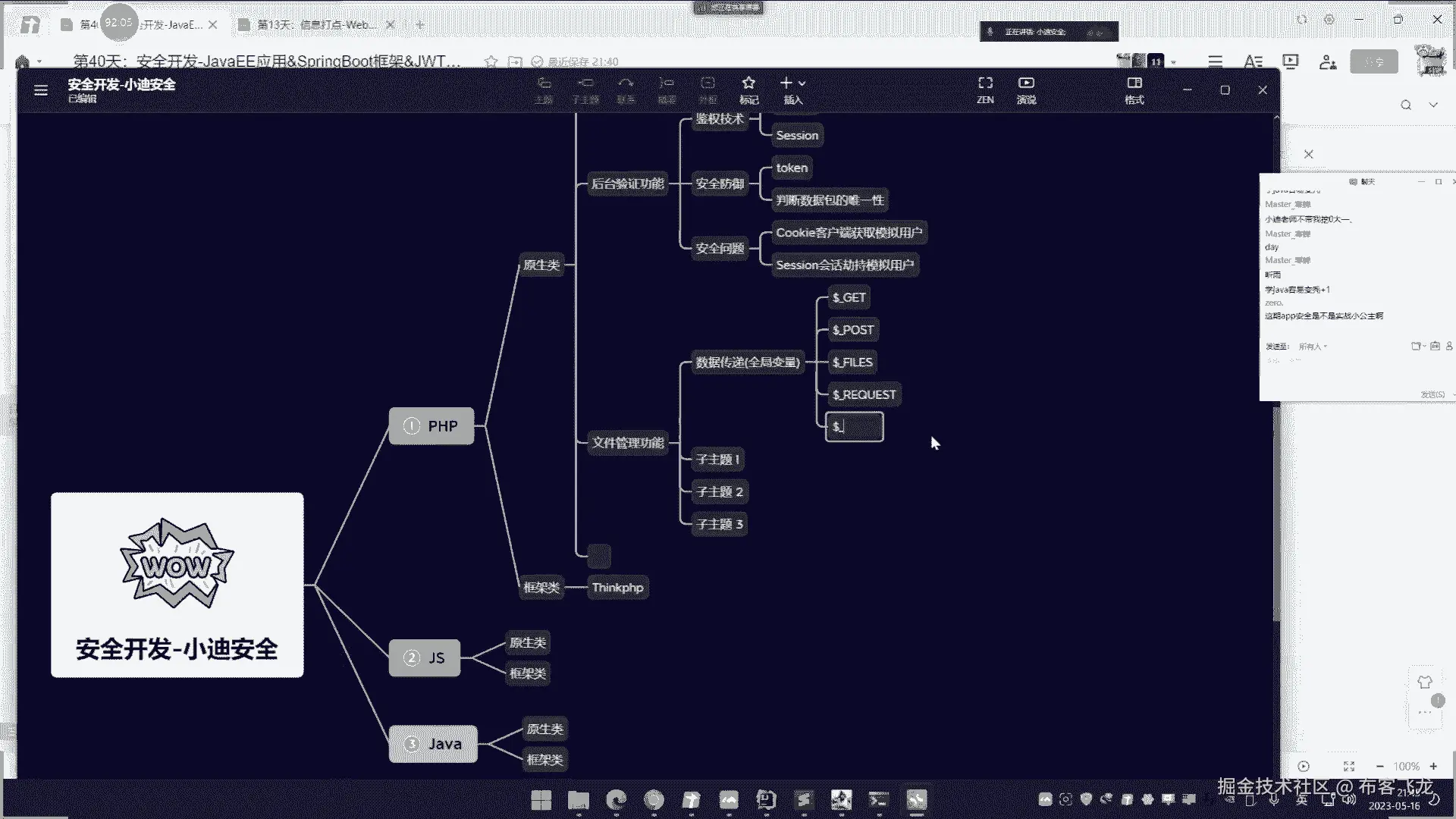Viewport: 1456px width, 819px height.
Task: Select the Thinkphp node
Action: coord(617,588)
